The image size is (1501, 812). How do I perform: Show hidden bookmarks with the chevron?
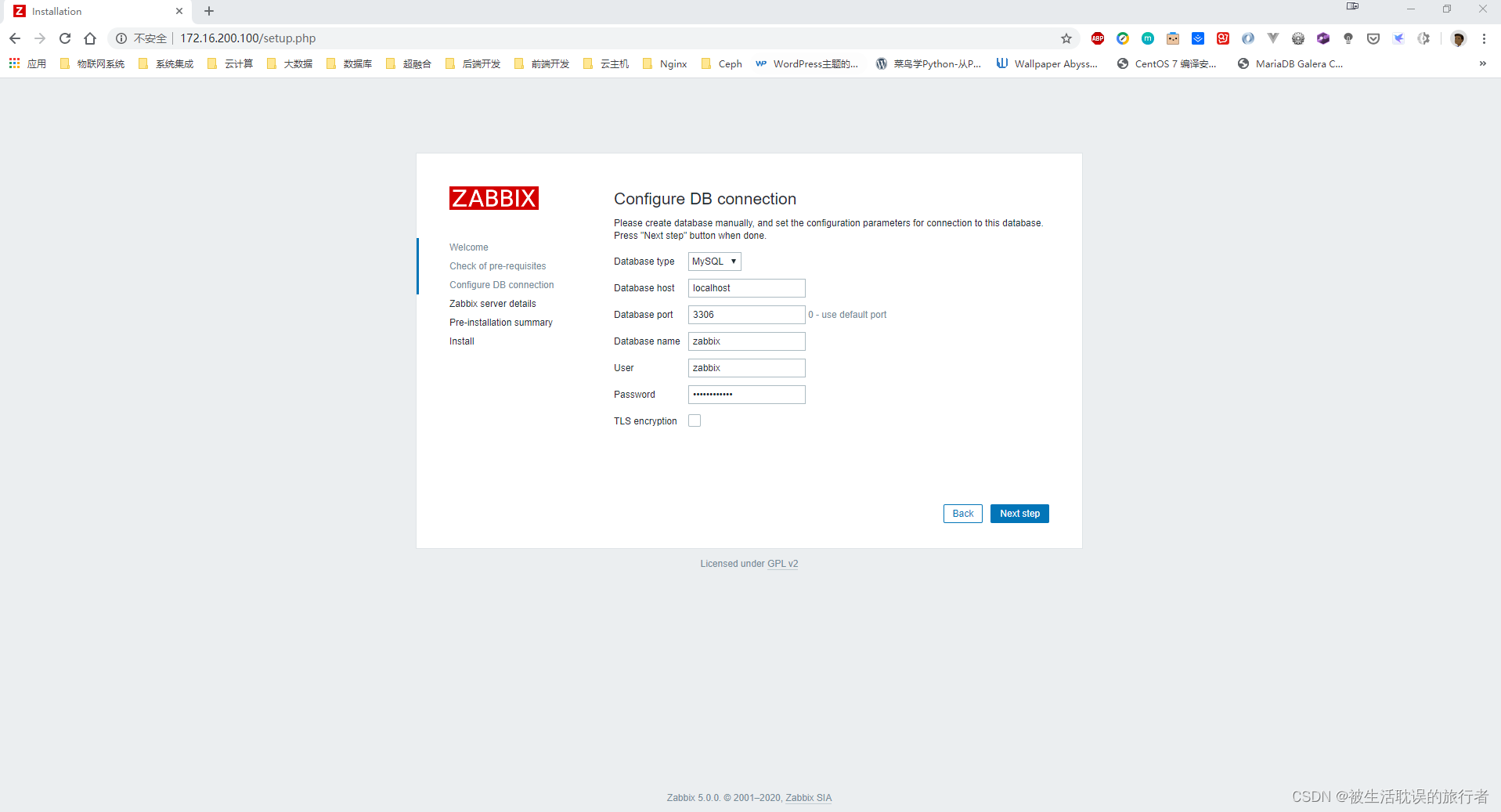click(x=1482, y=64)
